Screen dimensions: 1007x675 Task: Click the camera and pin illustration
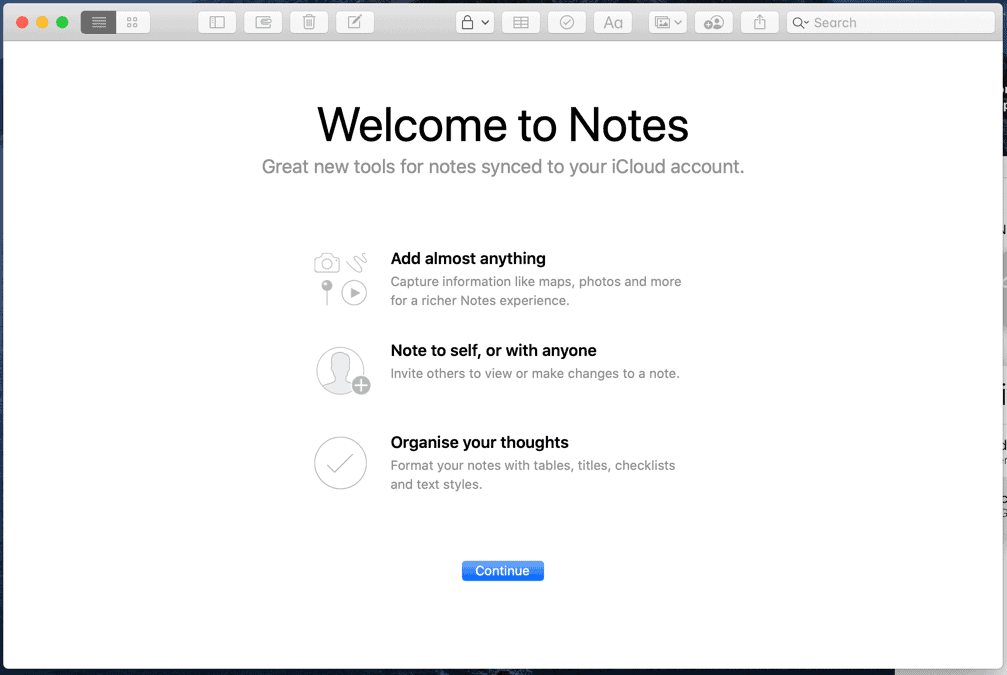click(x=341, y=278)
